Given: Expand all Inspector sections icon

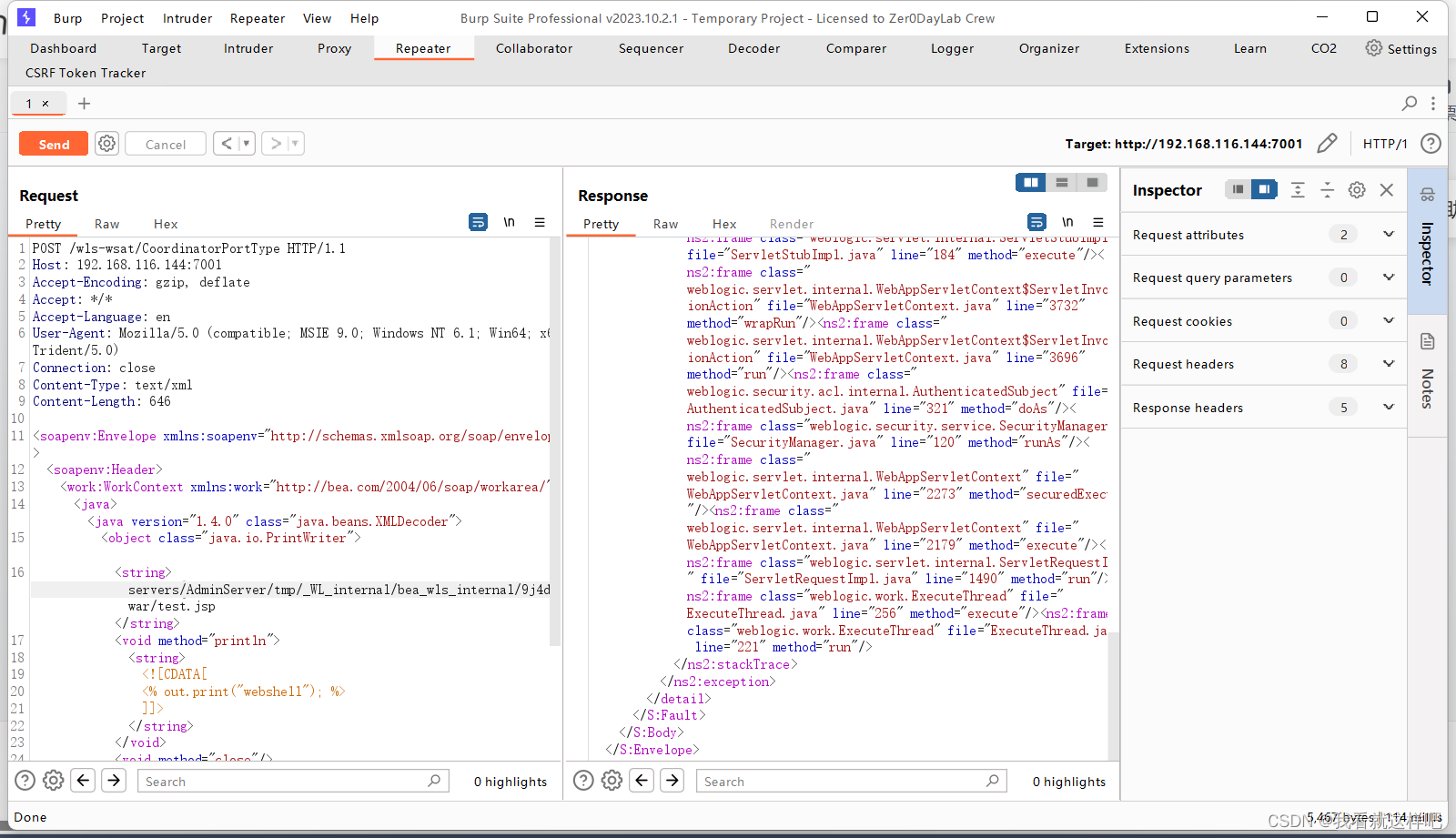Looking at the screenshot, I should pyautogui.click(x=1298, y=189).
